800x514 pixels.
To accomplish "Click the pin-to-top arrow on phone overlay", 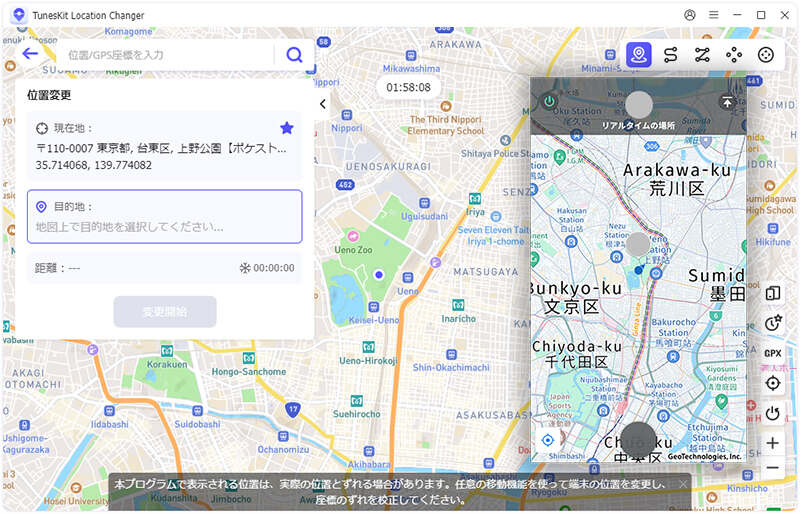I will point(727,102).
